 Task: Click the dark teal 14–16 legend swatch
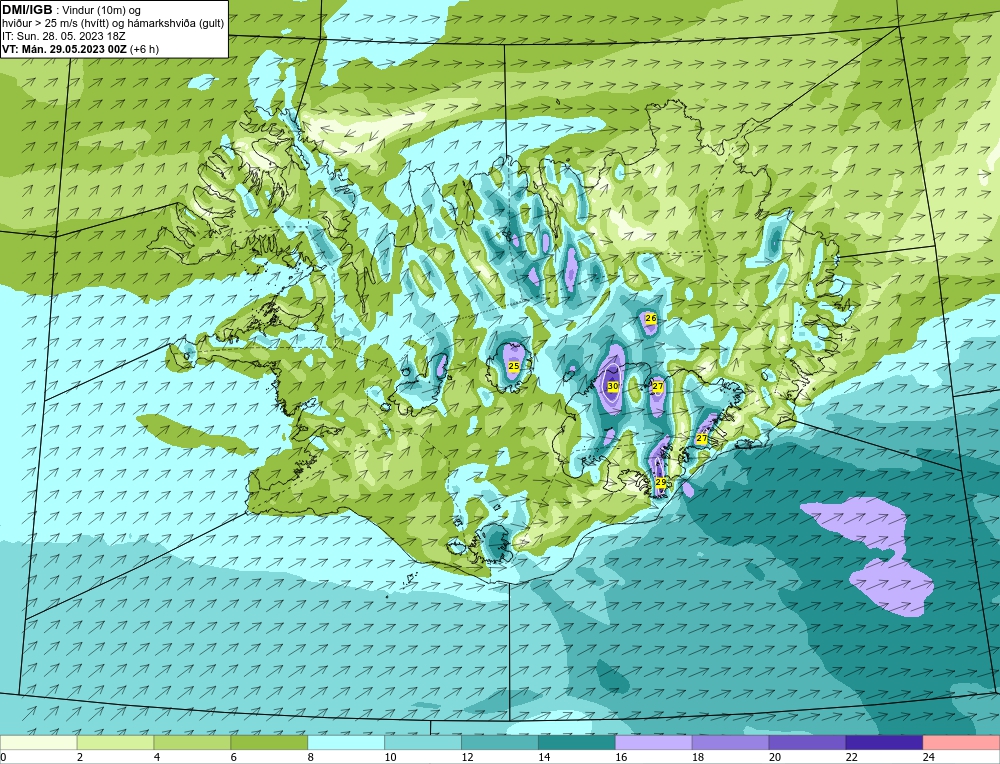point(577,743)
